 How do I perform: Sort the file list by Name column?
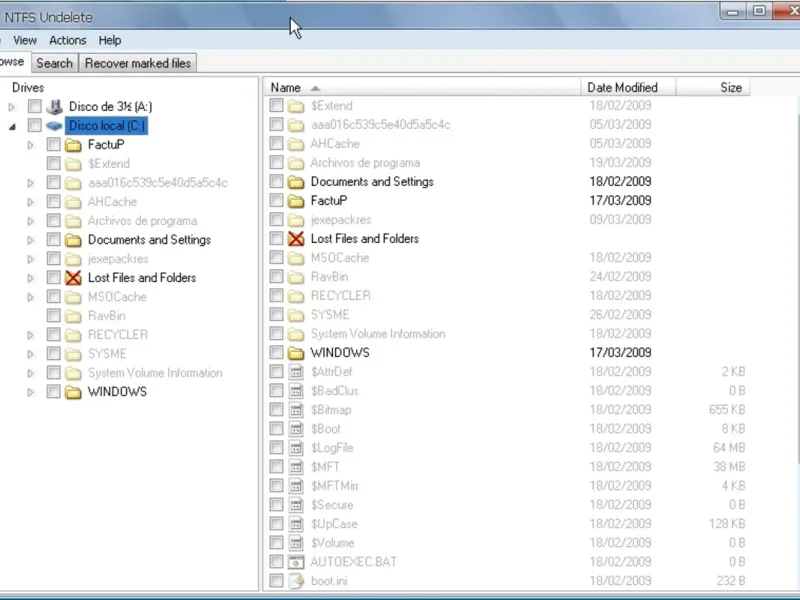pyautogui.click(x=422, y=88)
